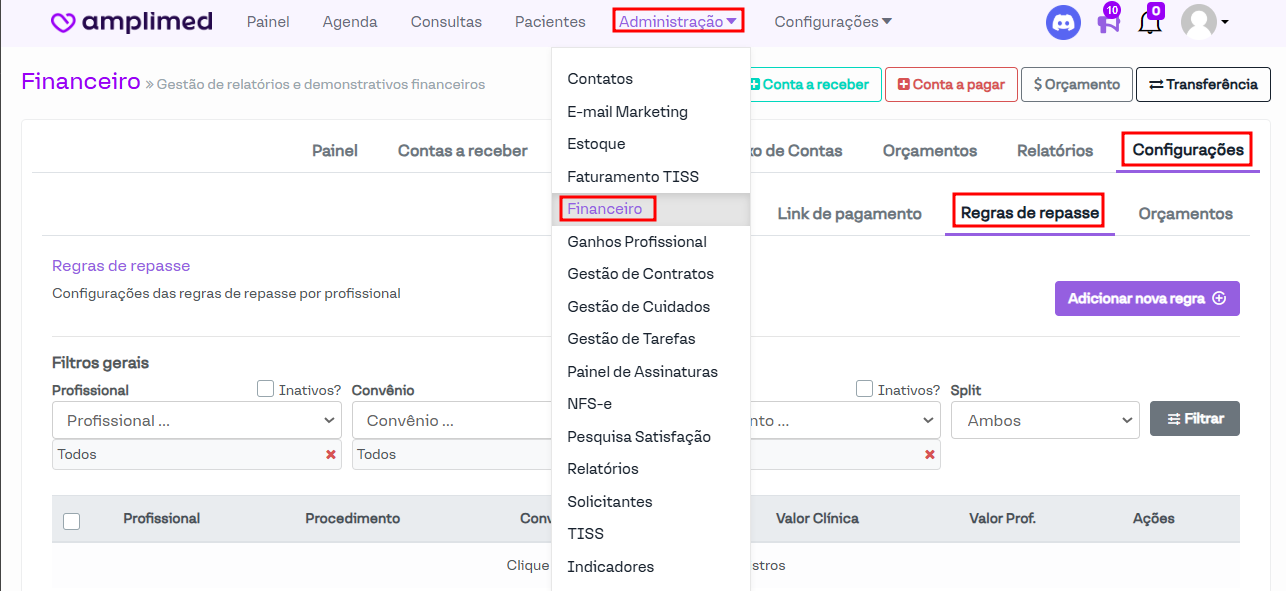Click the Amplimed heart logo
The image size is (1286, 591).
click(63, 22)
